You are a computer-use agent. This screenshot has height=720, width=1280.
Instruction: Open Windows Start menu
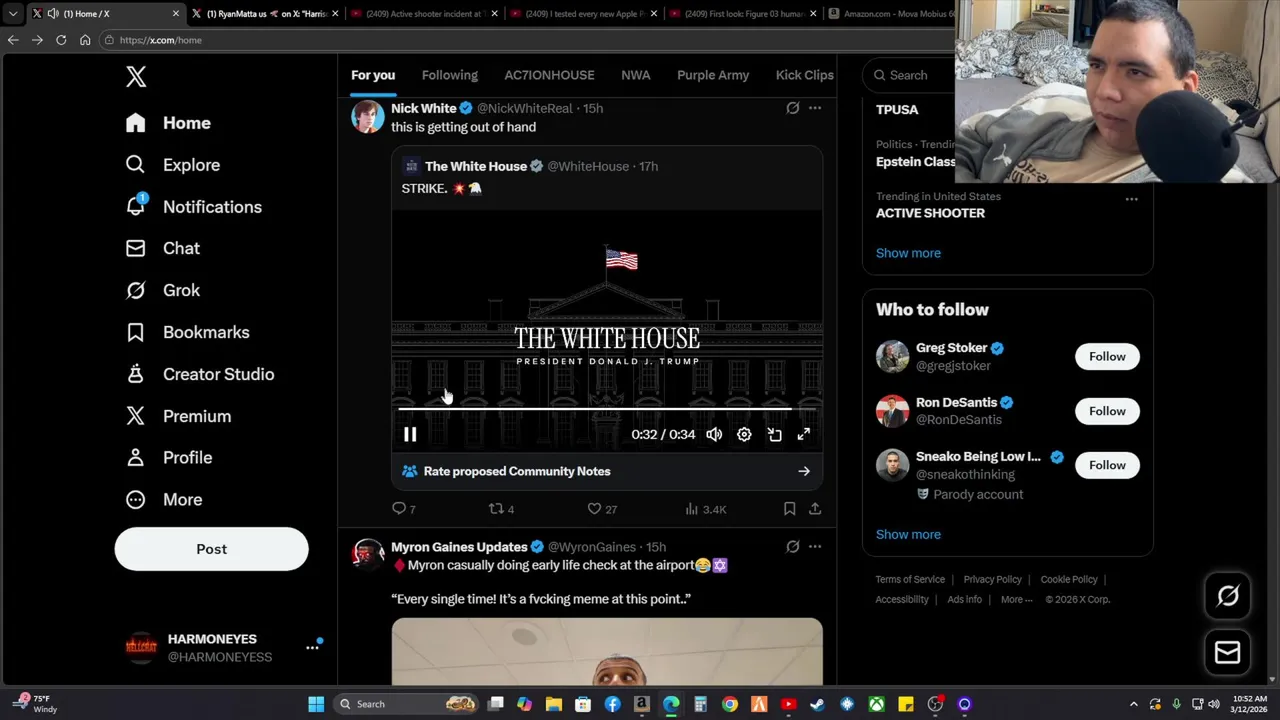coord(316,704)
